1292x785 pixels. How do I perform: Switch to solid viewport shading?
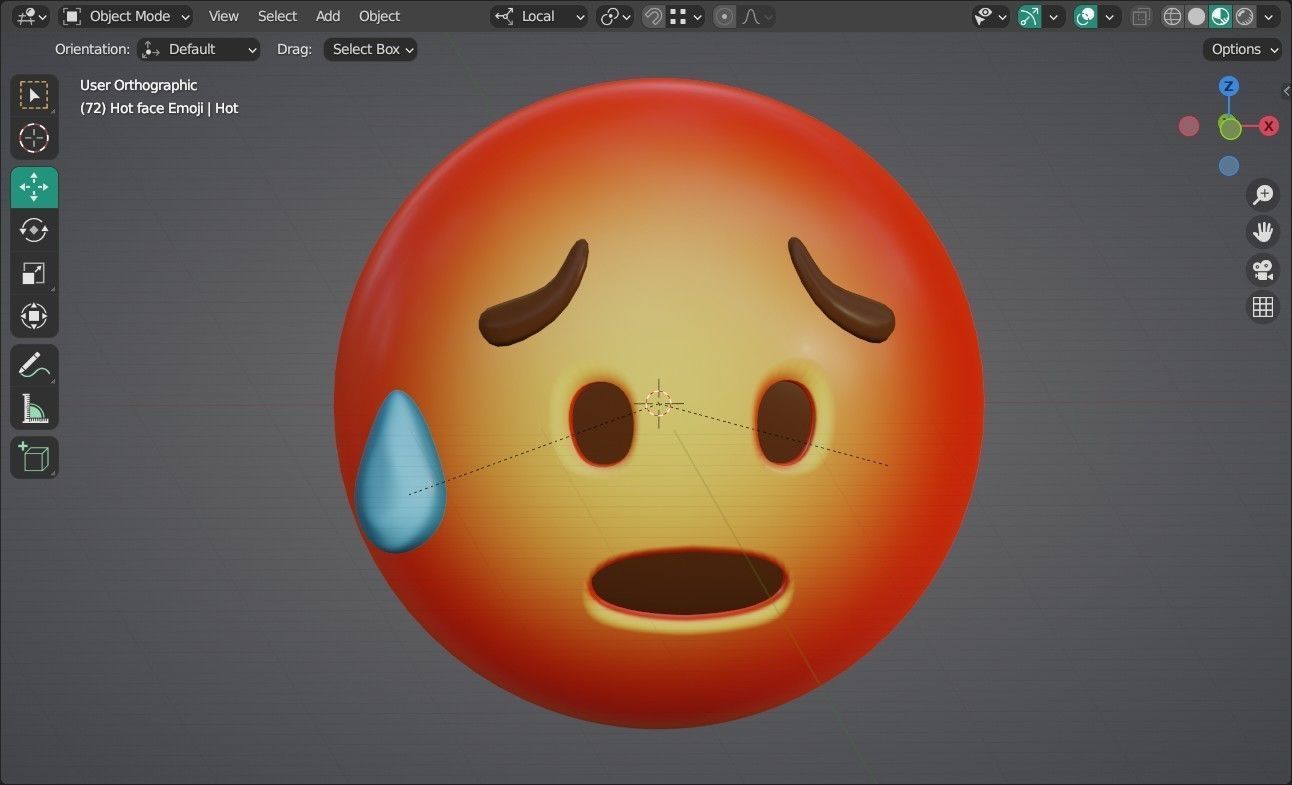(x=1197, y=16)
